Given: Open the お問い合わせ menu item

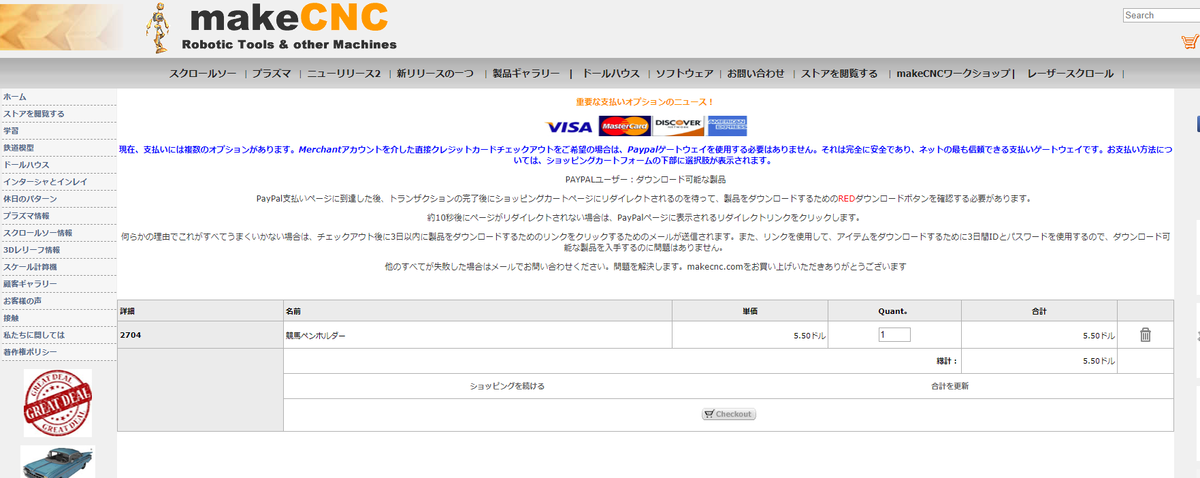Looking at the screenshot, I should click(756, 73).
